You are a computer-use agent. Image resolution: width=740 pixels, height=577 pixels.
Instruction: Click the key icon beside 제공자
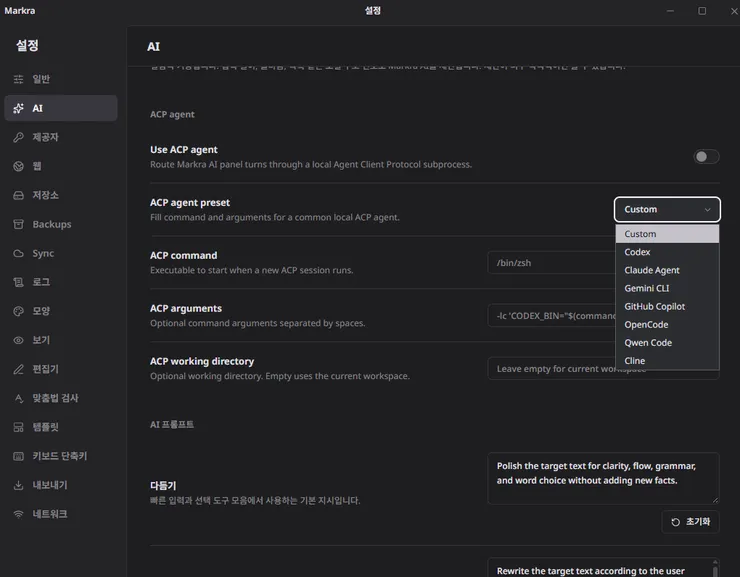tap(18, 137)
